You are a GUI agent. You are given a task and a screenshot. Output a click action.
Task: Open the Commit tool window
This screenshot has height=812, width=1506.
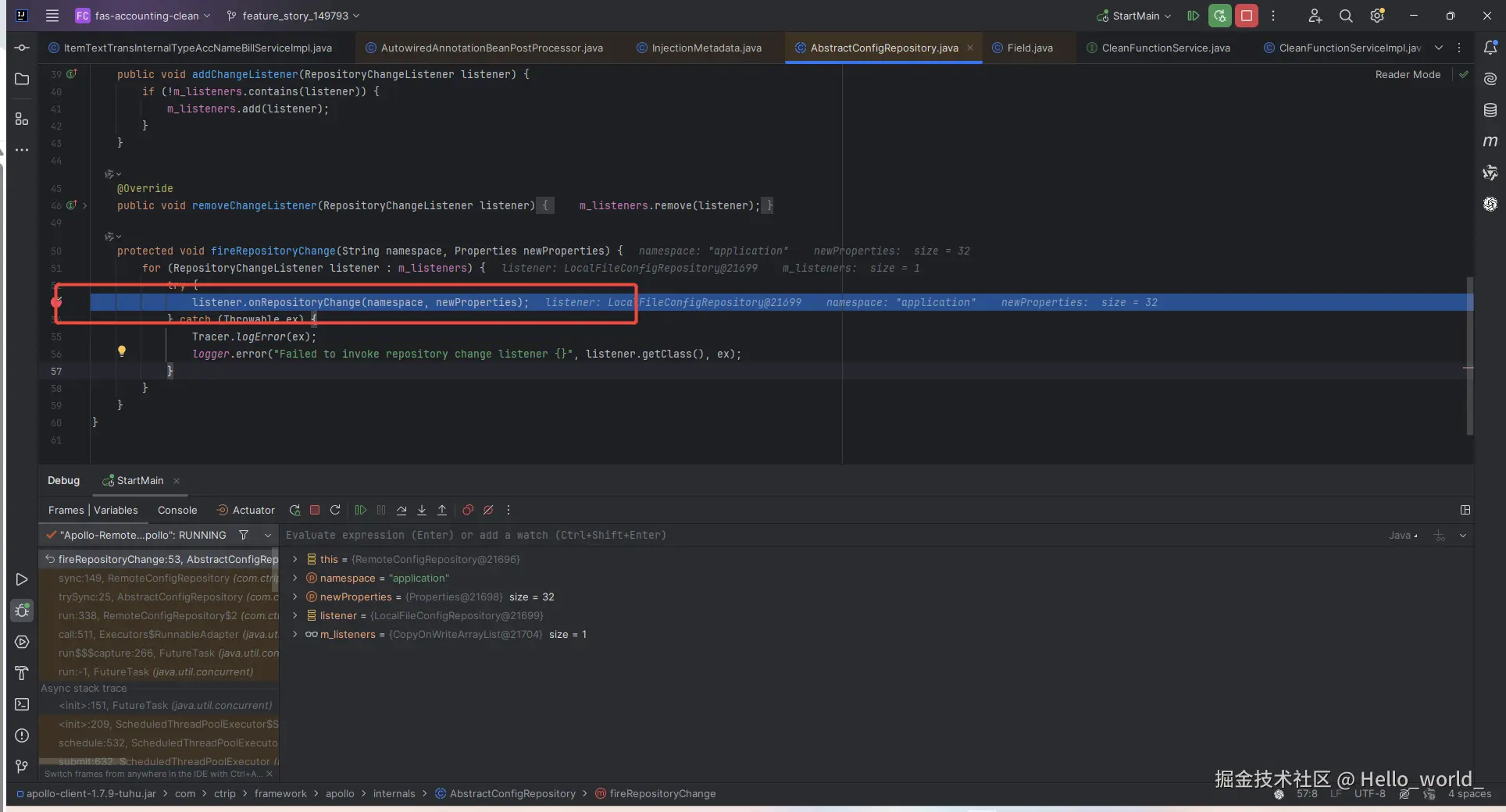pos(22,48)
